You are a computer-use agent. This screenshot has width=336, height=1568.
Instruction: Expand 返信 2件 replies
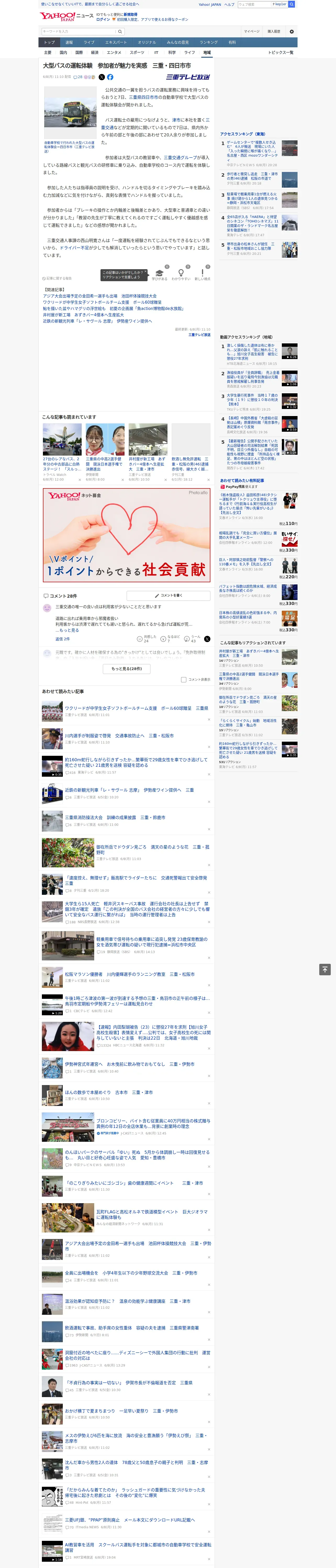[63, 639]
